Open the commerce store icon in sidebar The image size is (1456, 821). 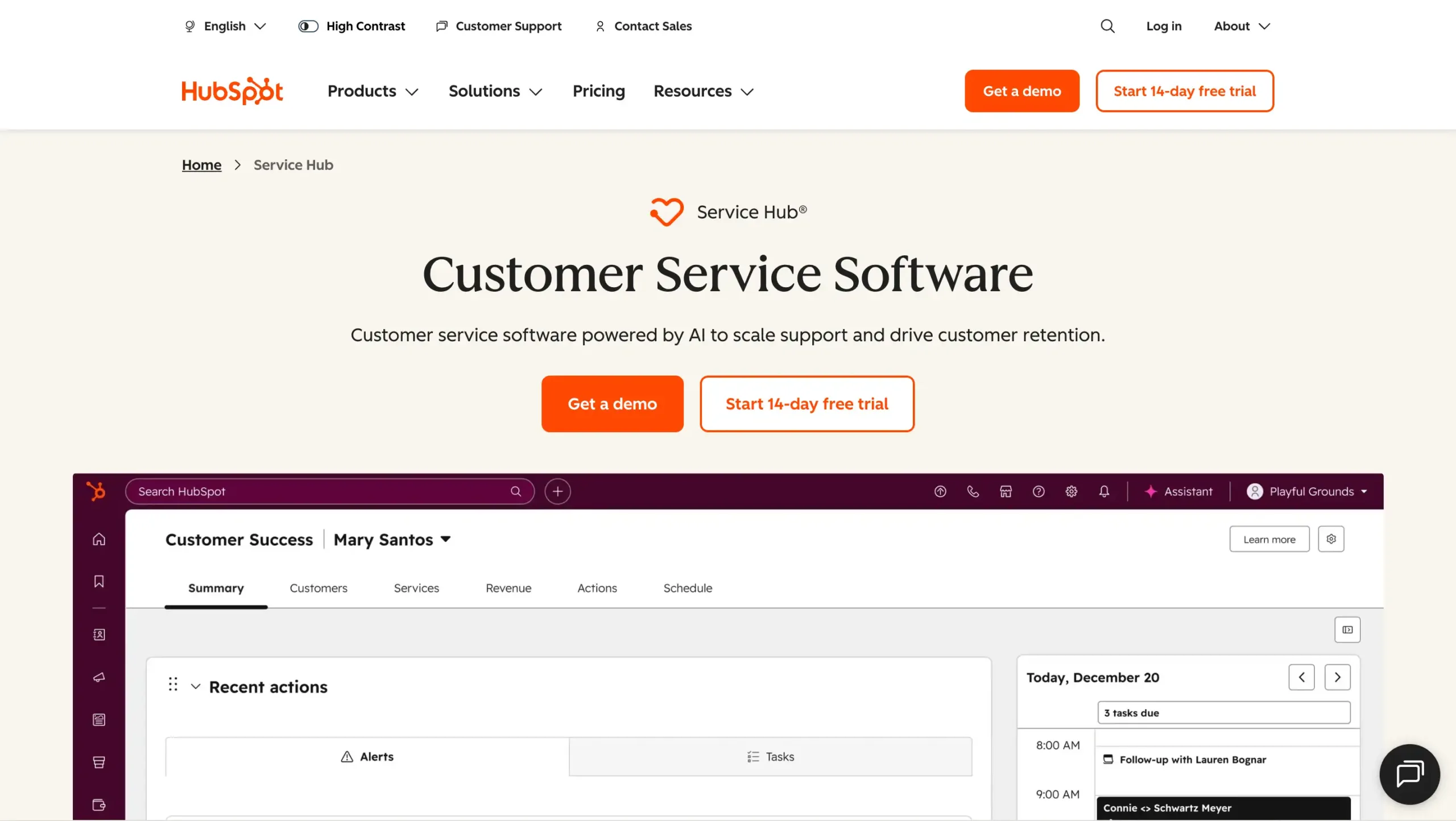pyautogui.click(x=99, y=762)
